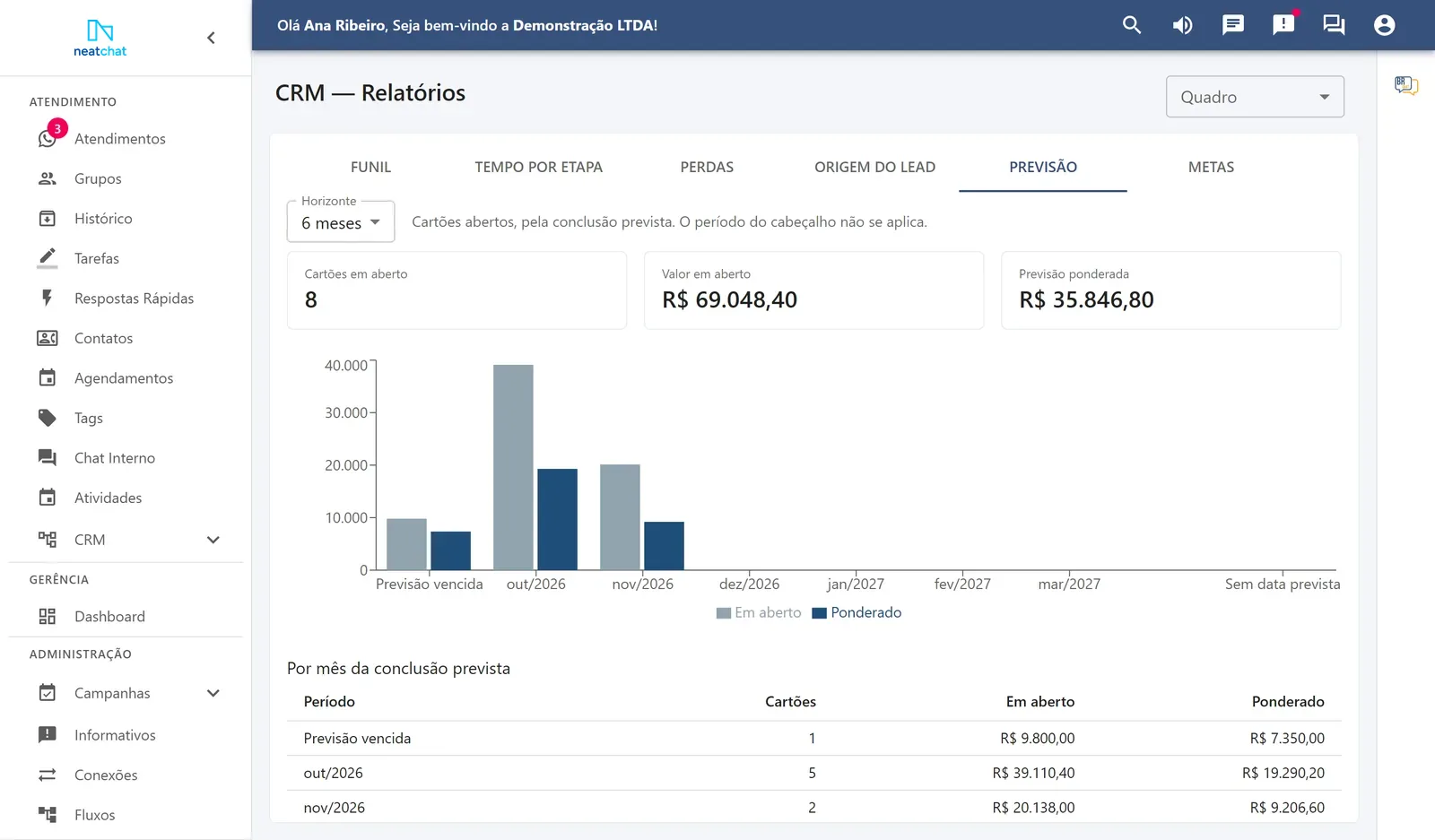Click the Histórico archive icon
1435x840 pixels.
click(x=48, y=219)
